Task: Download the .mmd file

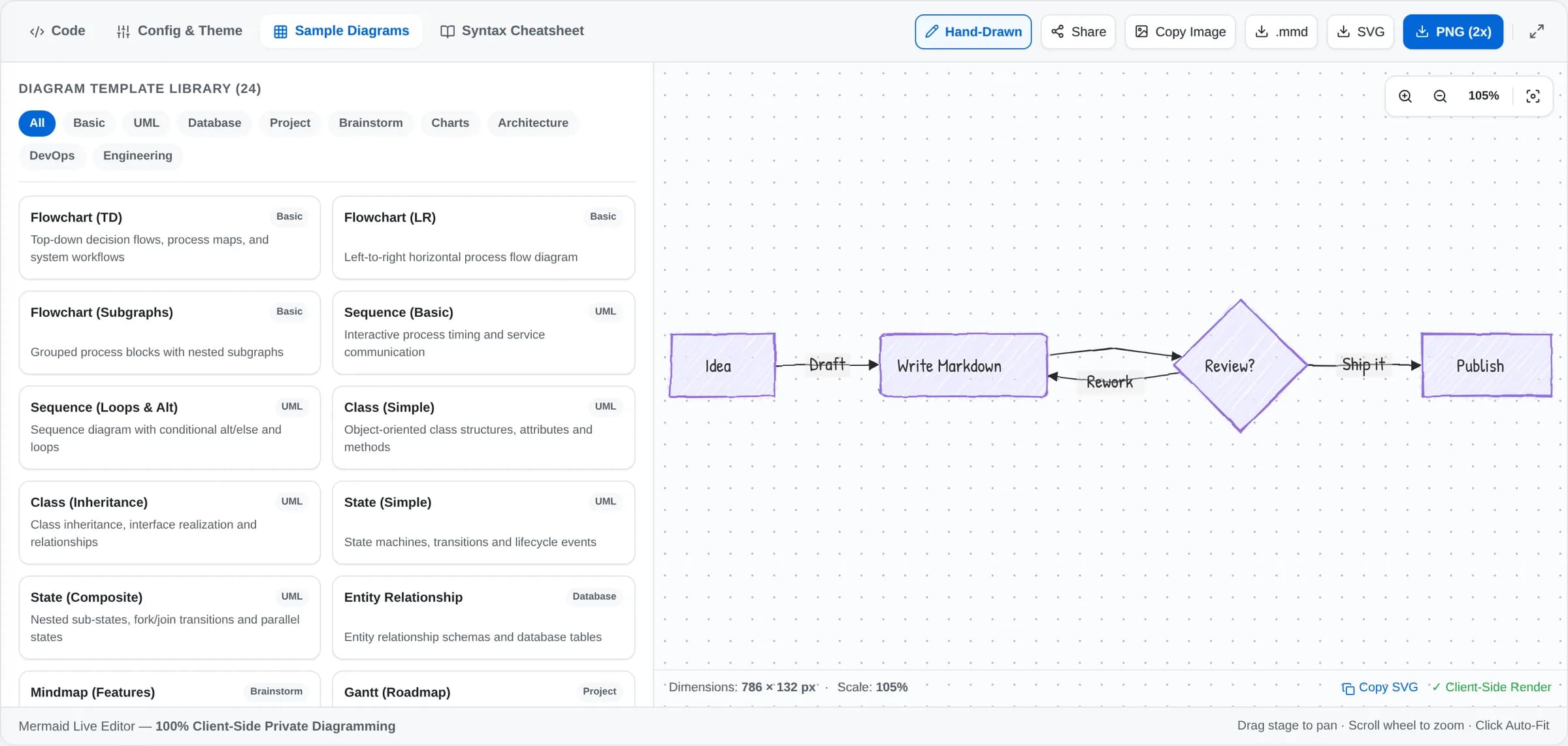Action: point(1281,31)
